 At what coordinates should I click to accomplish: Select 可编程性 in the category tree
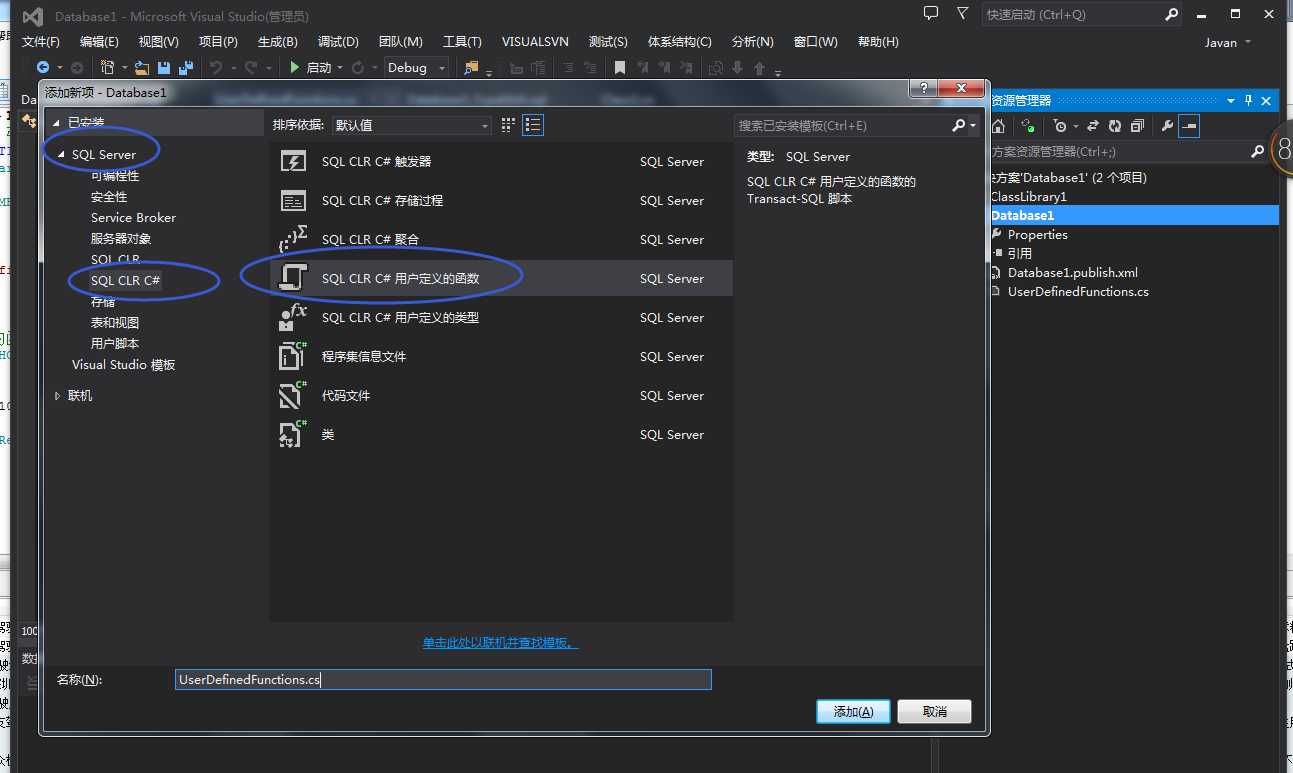pyautogui.click(x=115, y=176)
